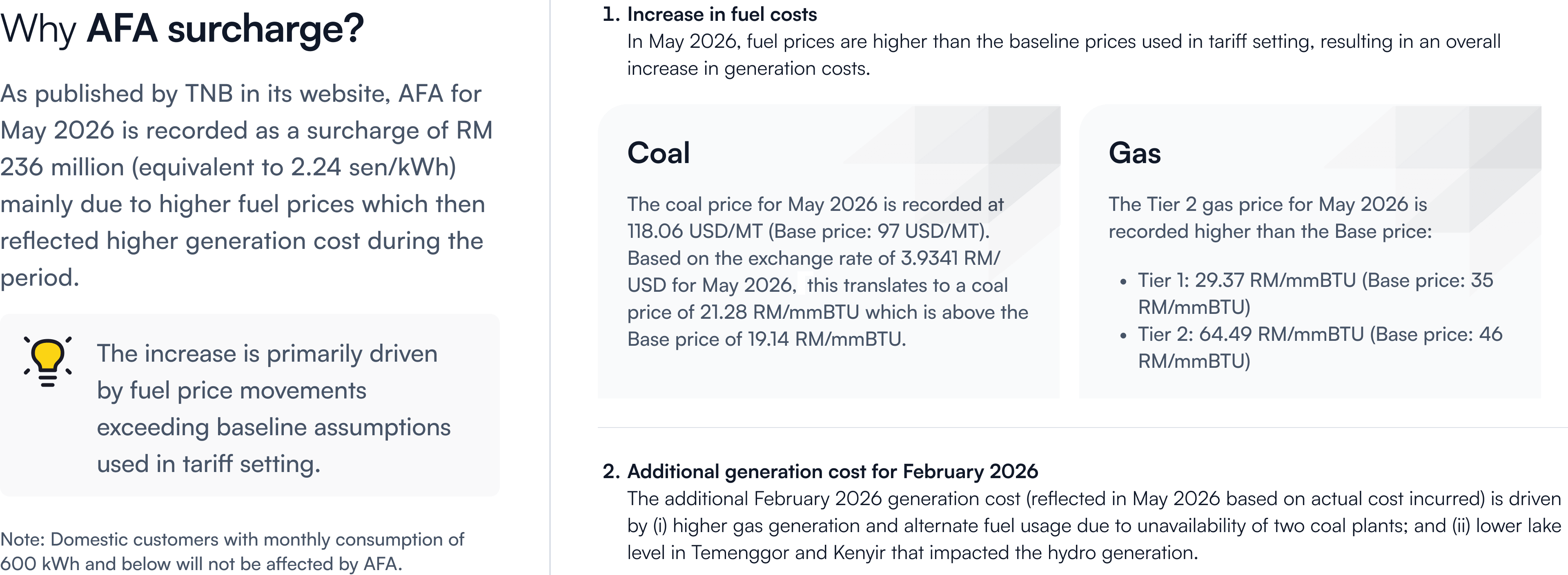Click the Tier 2 gas price bullet
This screenshot has height=575, width=1568.
[x=1320, y=347]
